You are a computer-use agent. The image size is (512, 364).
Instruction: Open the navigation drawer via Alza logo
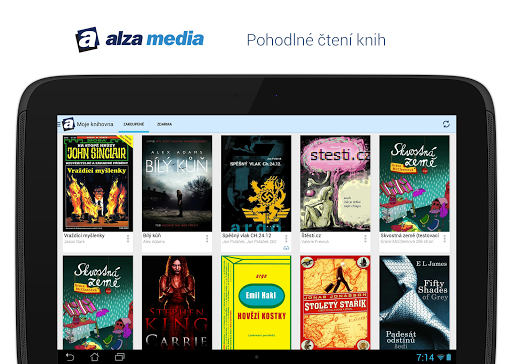click(x=68, y=124)
